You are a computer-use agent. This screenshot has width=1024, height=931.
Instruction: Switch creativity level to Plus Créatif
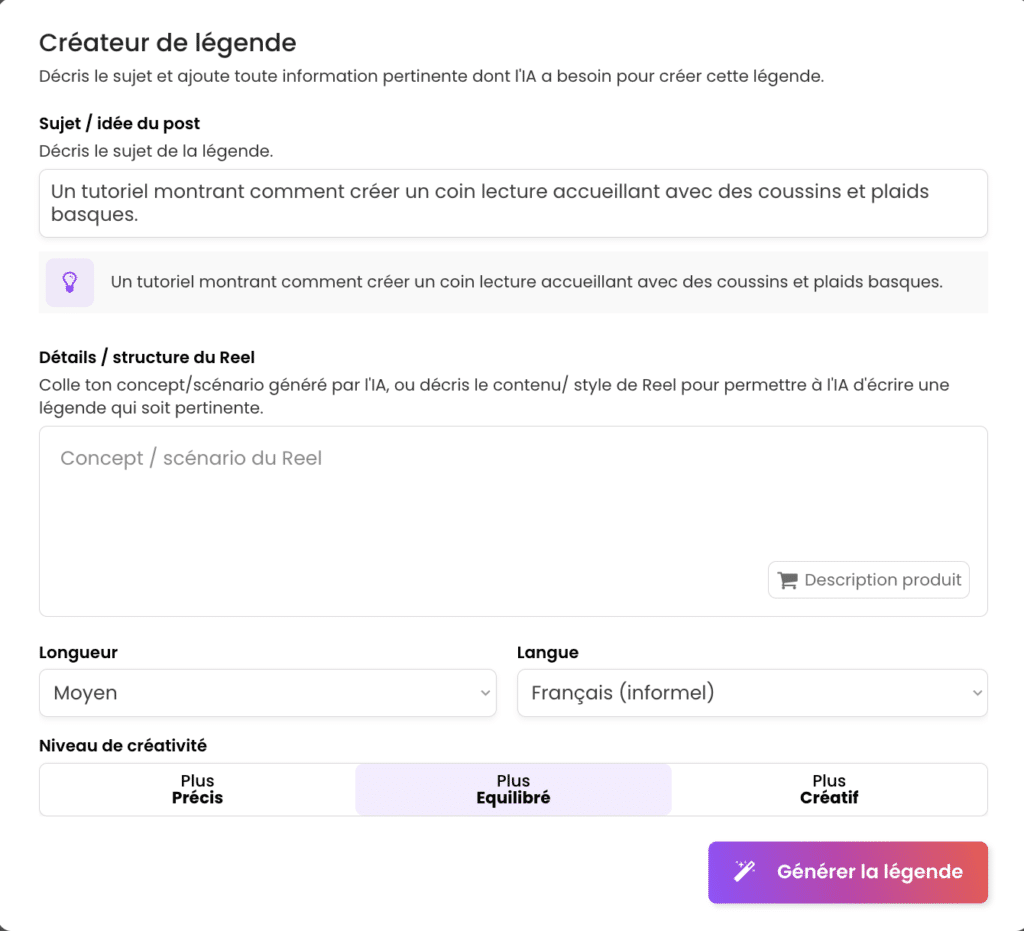tap(829, 789)
